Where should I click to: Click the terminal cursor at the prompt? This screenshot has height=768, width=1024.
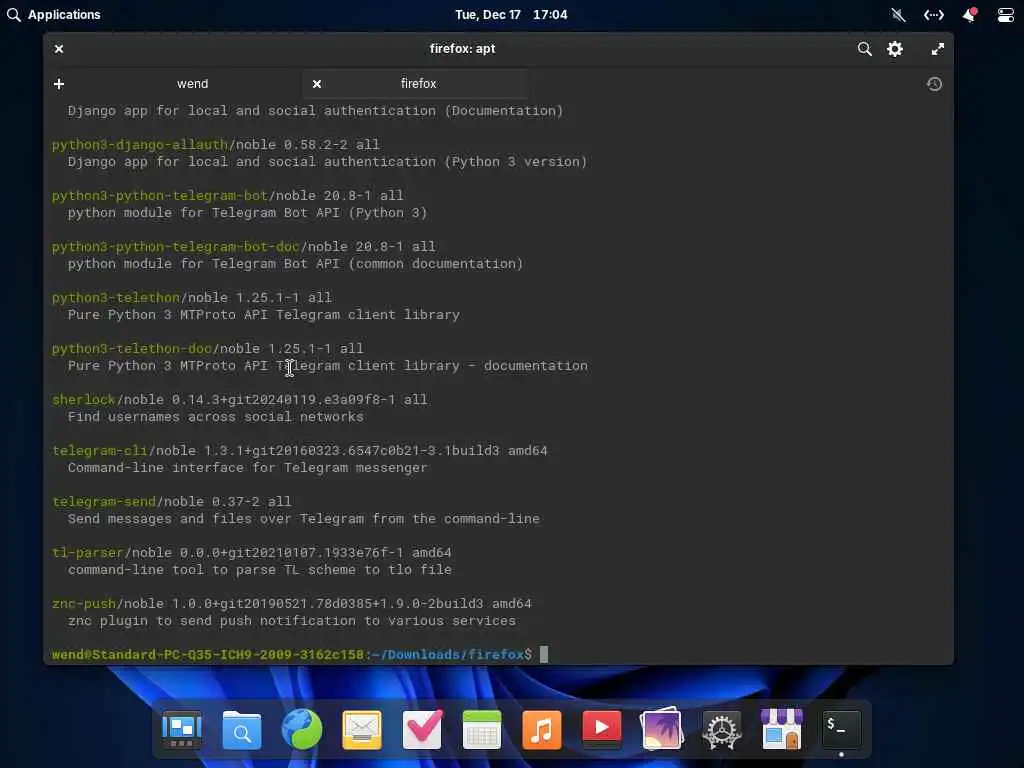click(x=544, y=654)
